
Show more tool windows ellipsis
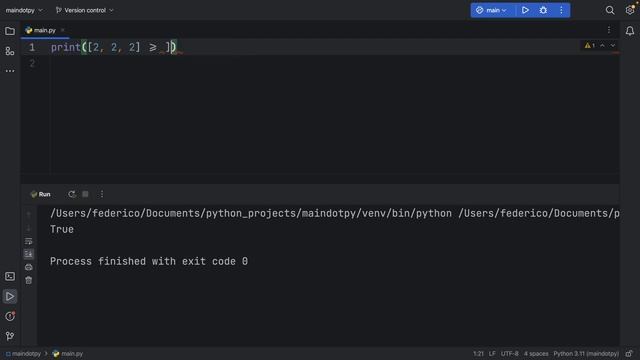tap(10, 71)
